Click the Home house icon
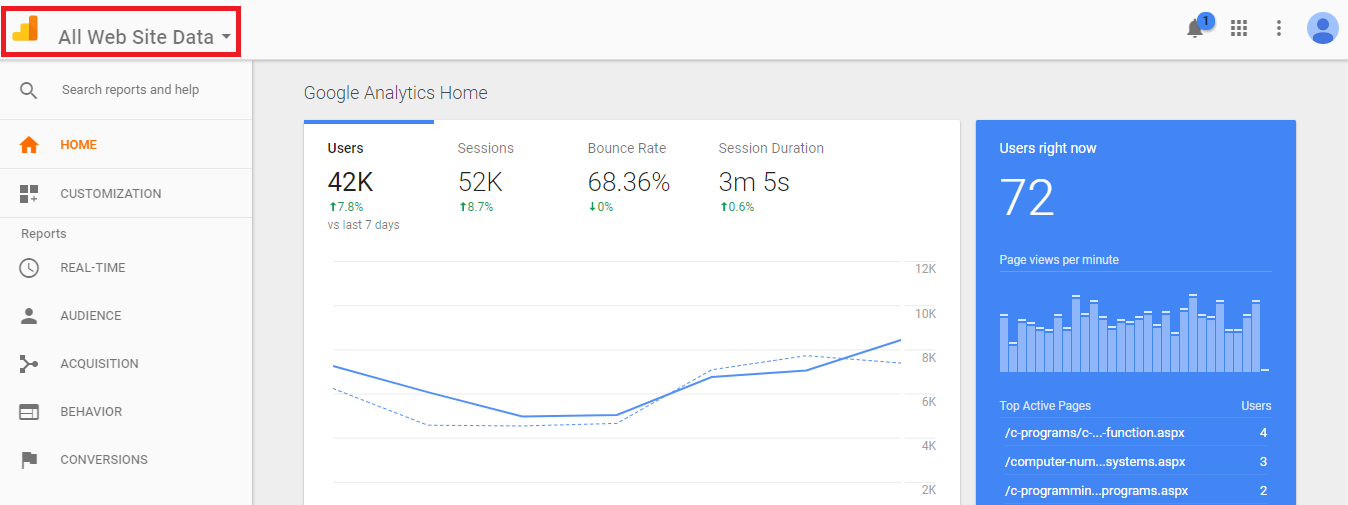Image resolution: width=1348 pixels, height=505 pixels. pyautogui.click(x=29, y=145)
